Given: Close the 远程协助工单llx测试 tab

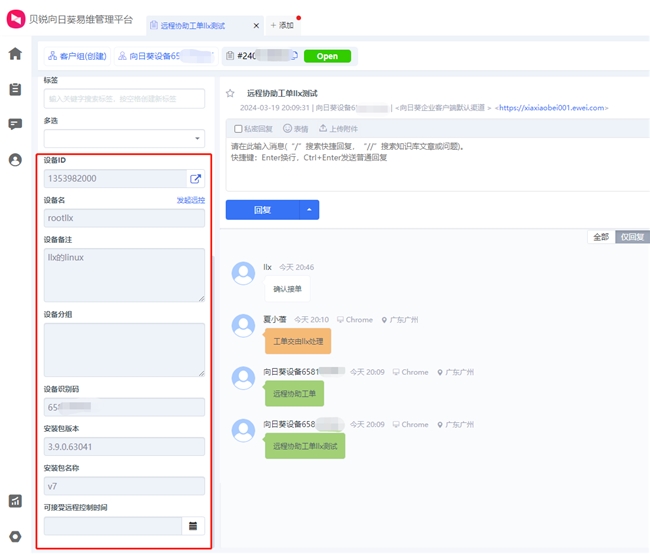Looking at the screenshot, I should pyautogui.click(x=256, y=26).
